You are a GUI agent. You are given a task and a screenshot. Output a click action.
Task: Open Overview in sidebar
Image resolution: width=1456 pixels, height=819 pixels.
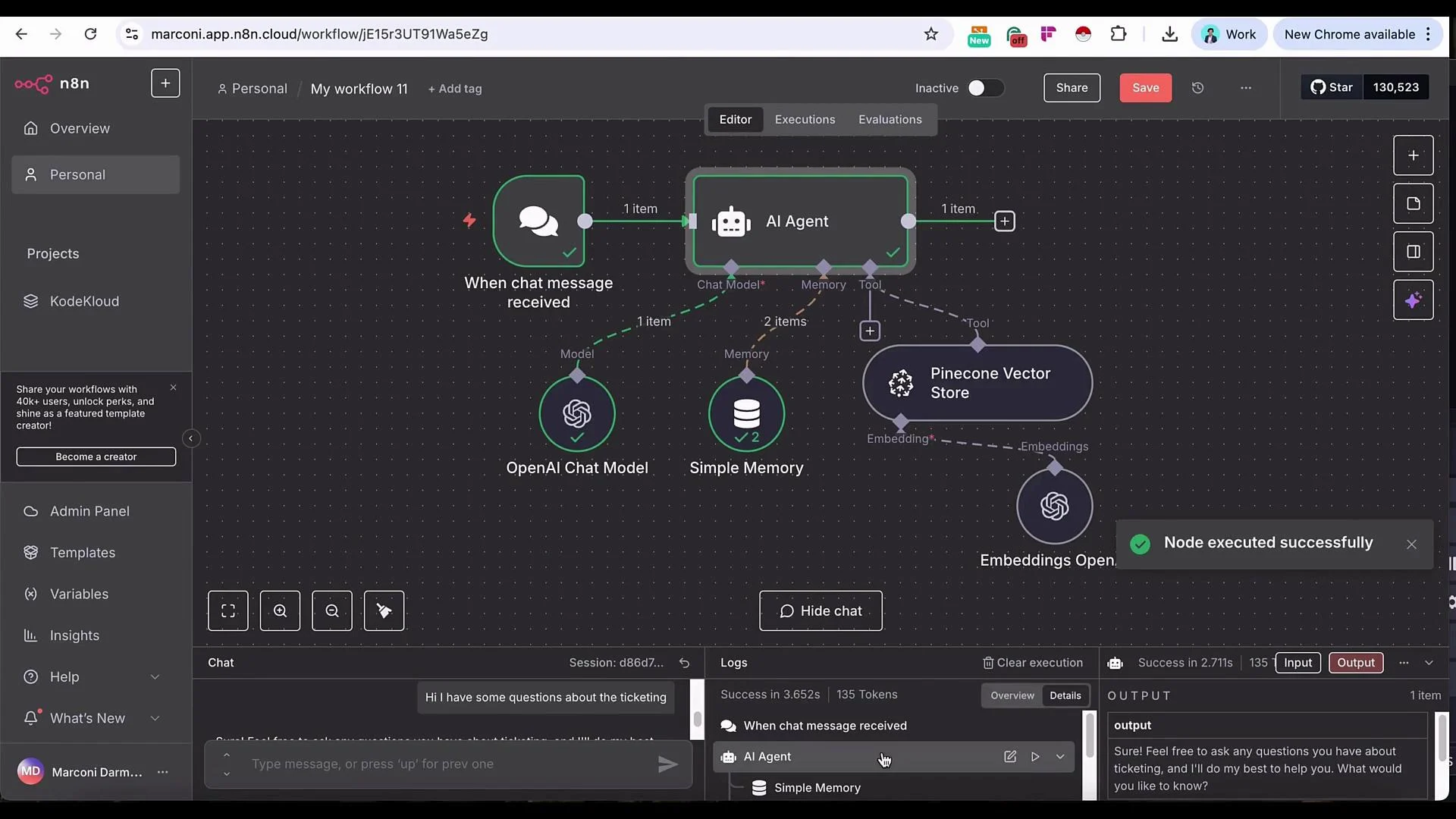[x=96, y=128]
